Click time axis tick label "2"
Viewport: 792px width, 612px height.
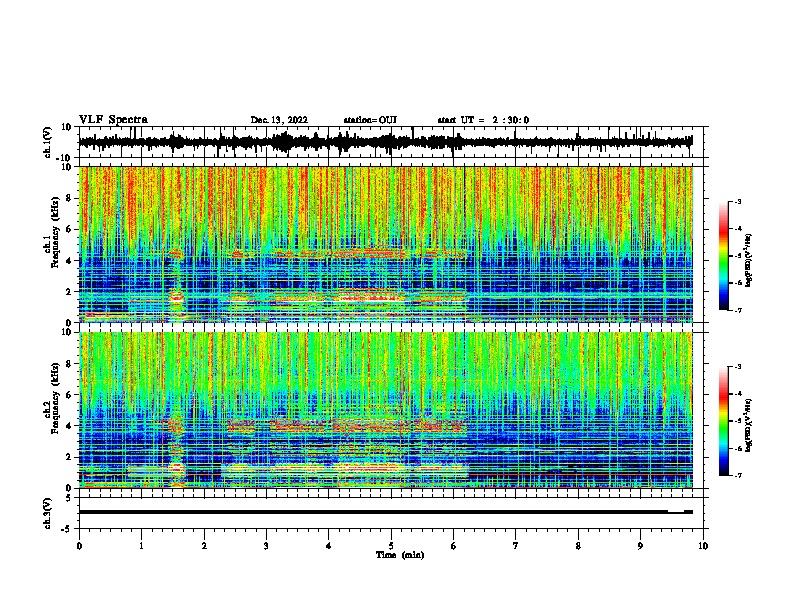[204, 546]
